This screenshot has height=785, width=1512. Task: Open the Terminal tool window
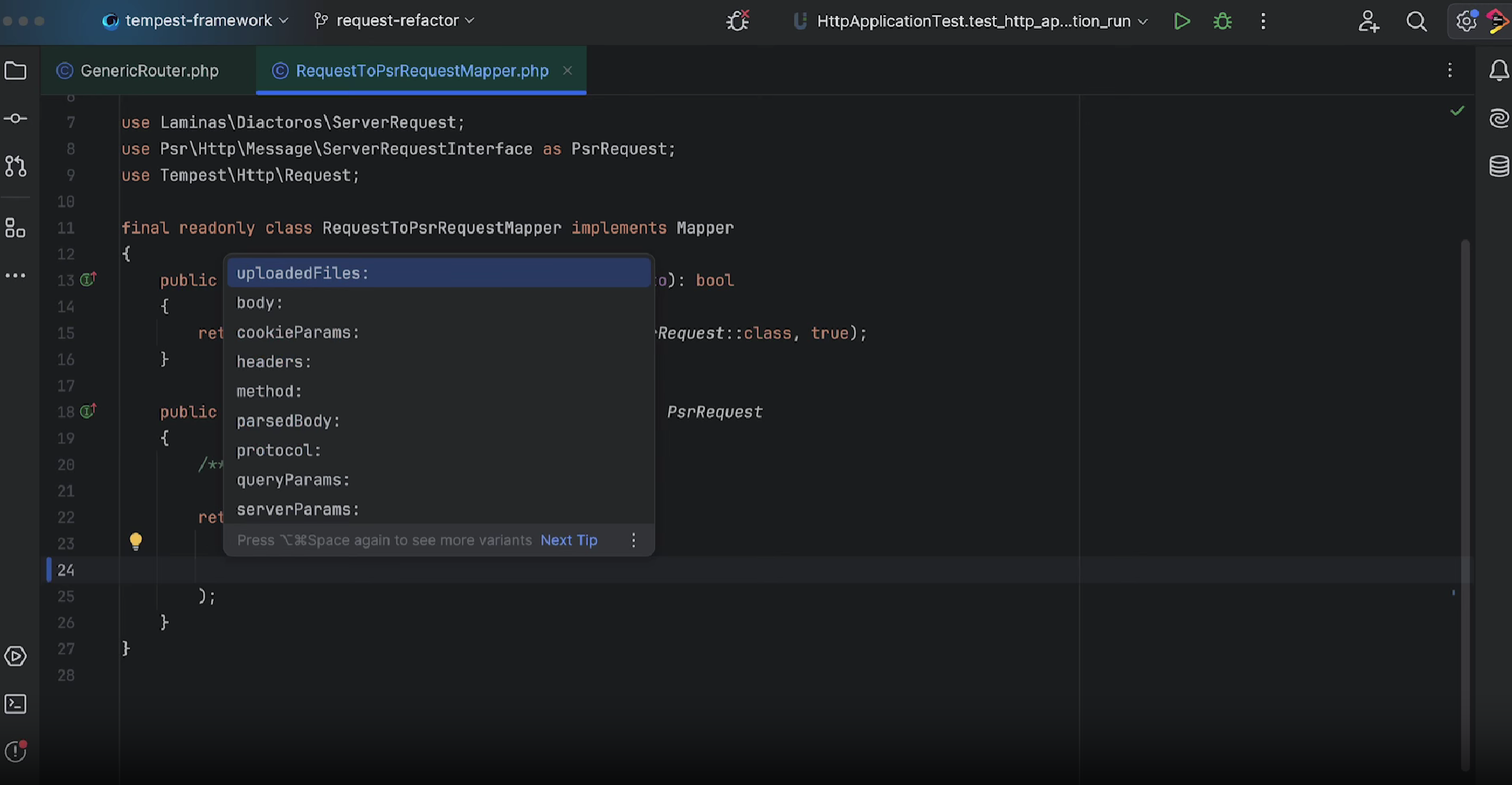[x=16, y=704]
